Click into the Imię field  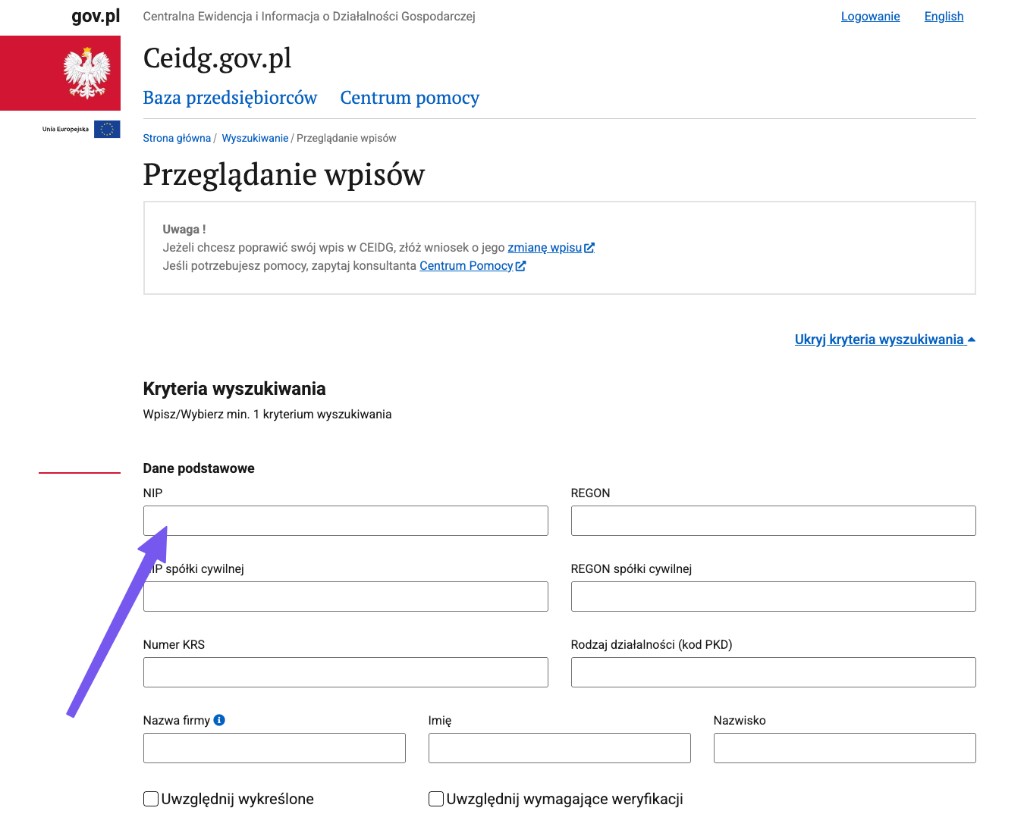(x=559, y=748)
